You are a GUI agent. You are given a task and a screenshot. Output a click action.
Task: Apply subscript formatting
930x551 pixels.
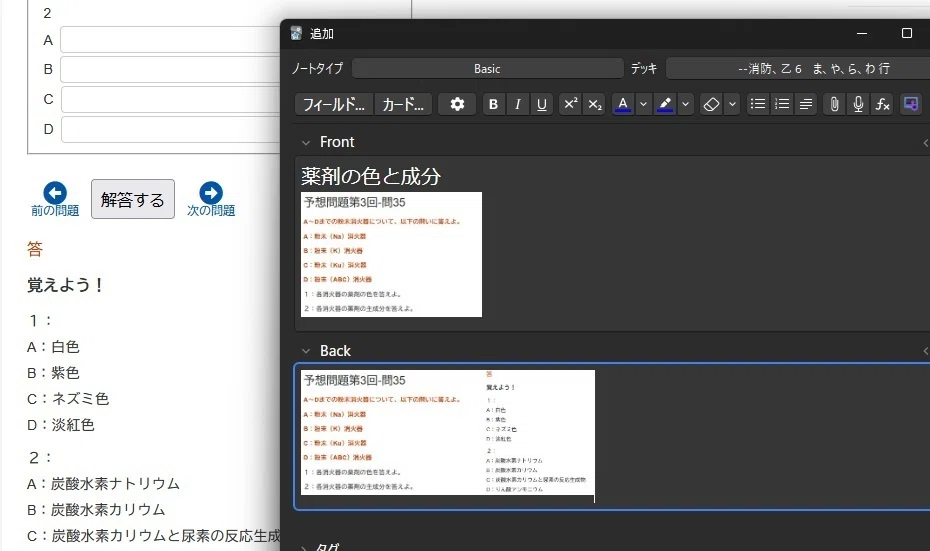click(594, 104)
